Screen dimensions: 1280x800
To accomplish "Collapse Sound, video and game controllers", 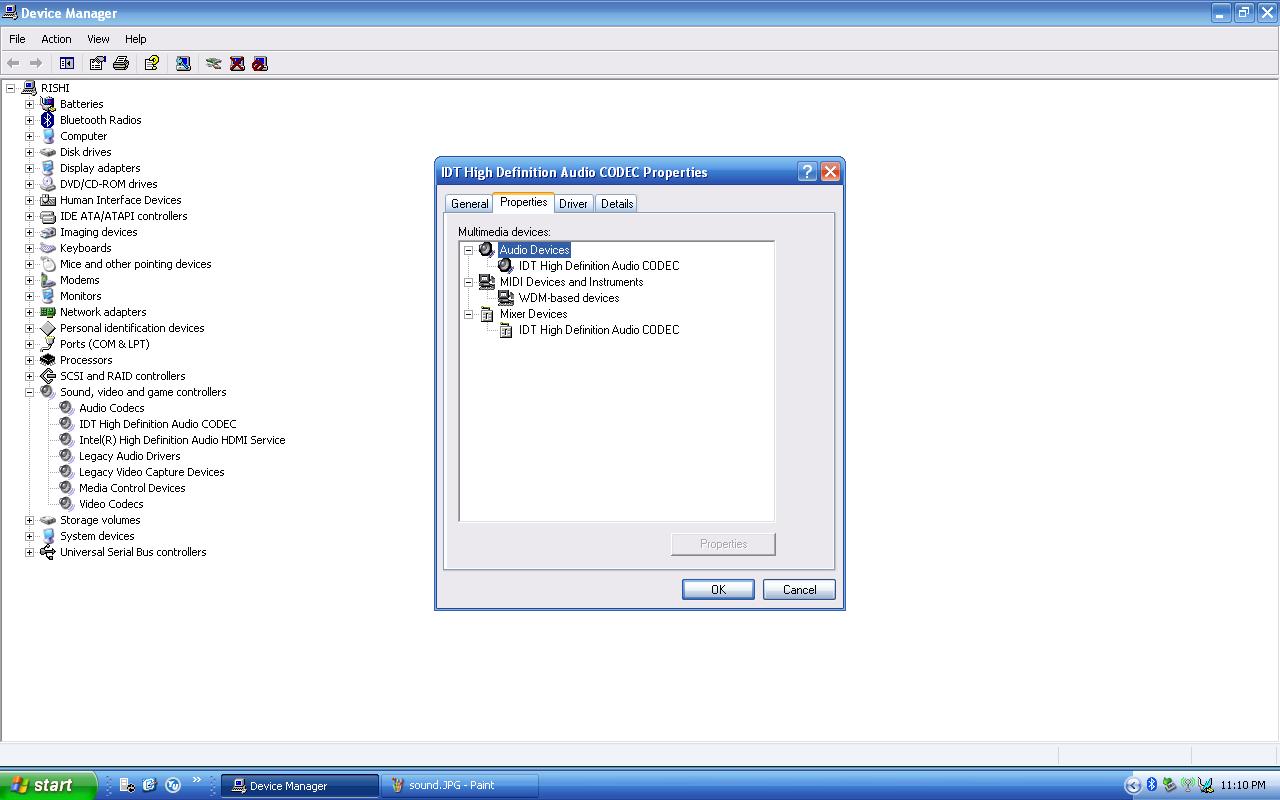I will pyautogui.click(x=29, y=392).
